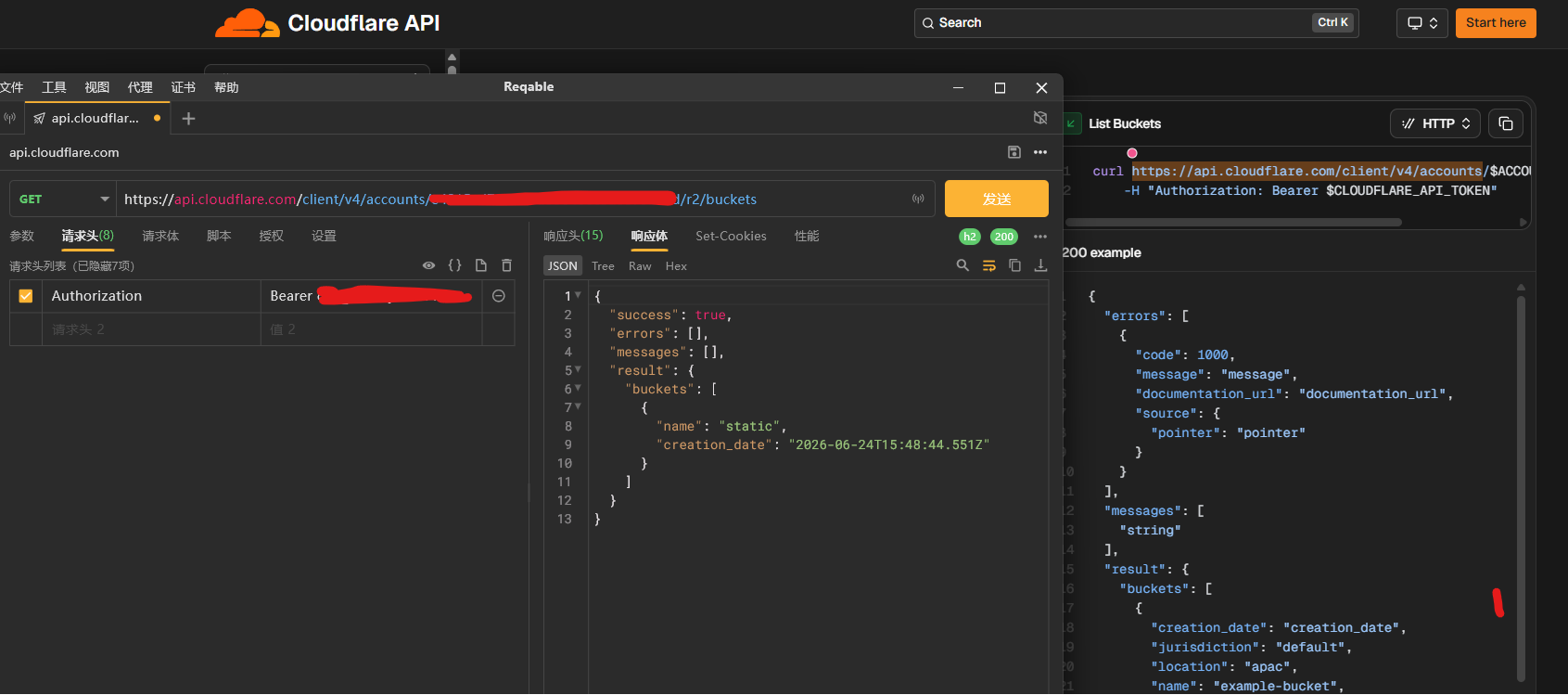This screenshot has width=1568, height=695.
Task: Open the 证书 menu
Action: (184, 87)
